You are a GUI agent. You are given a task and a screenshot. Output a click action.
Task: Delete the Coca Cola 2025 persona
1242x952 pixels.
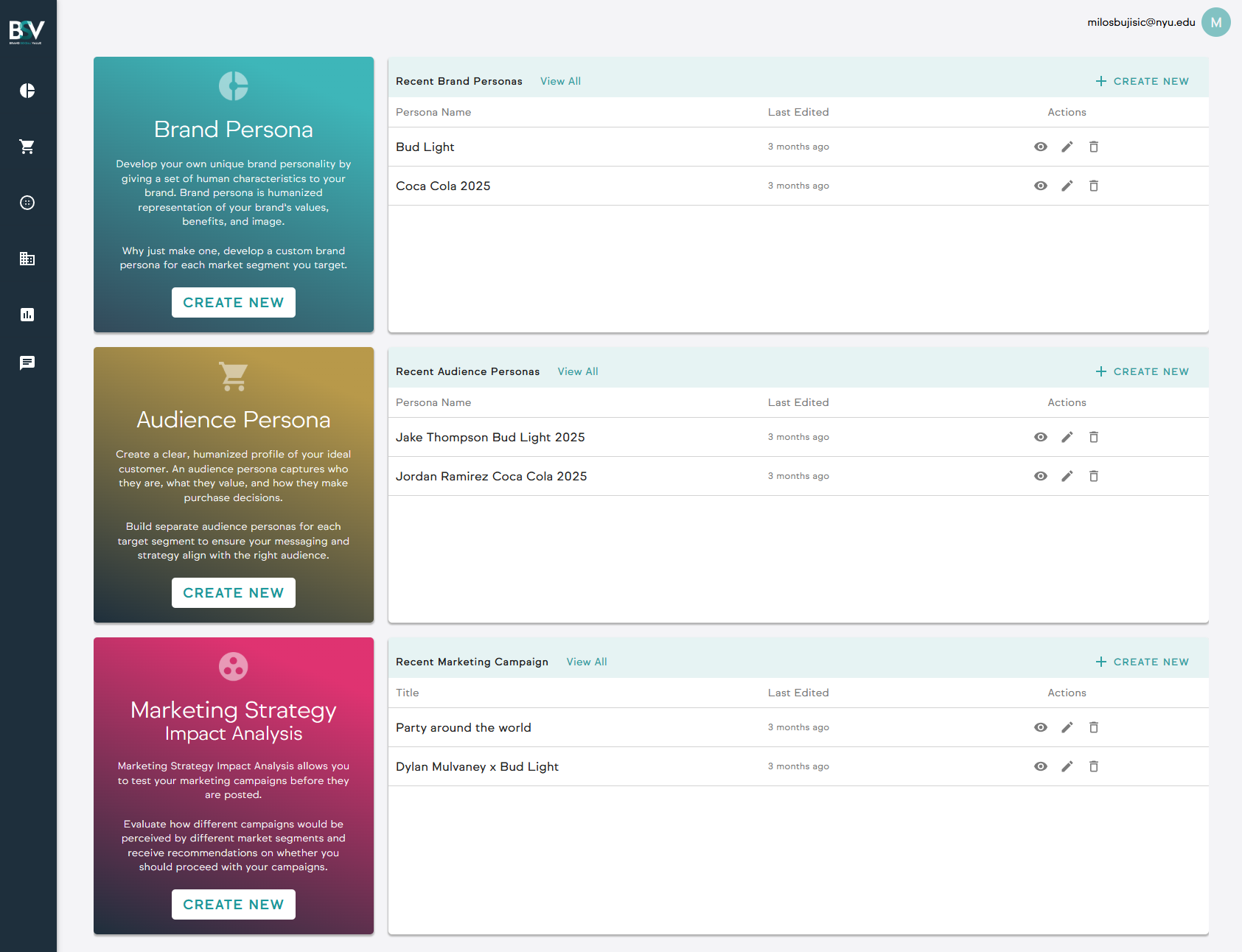click(x=1093, y=186)
